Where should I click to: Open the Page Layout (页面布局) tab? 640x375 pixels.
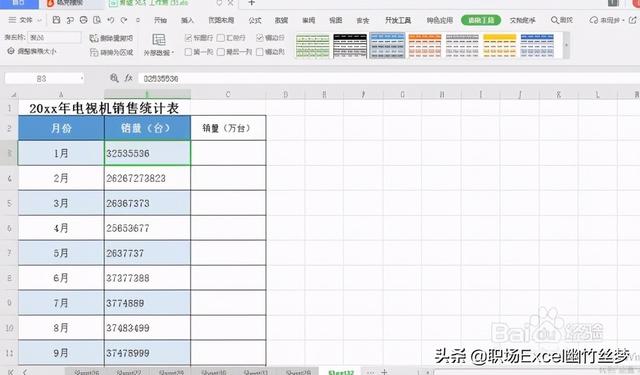coord(221,20)
